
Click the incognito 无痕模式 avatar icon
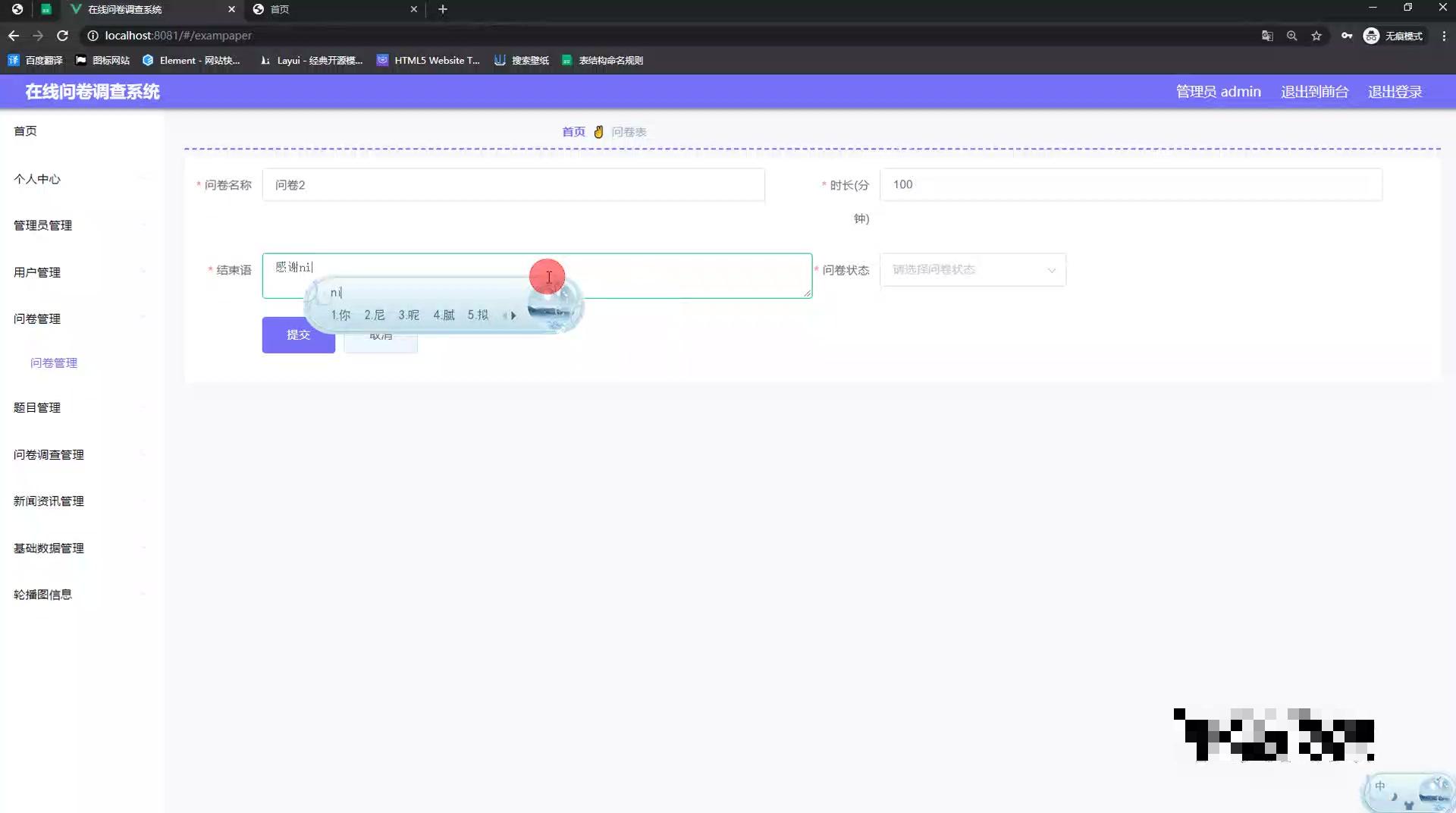[x=1371, y=36]
